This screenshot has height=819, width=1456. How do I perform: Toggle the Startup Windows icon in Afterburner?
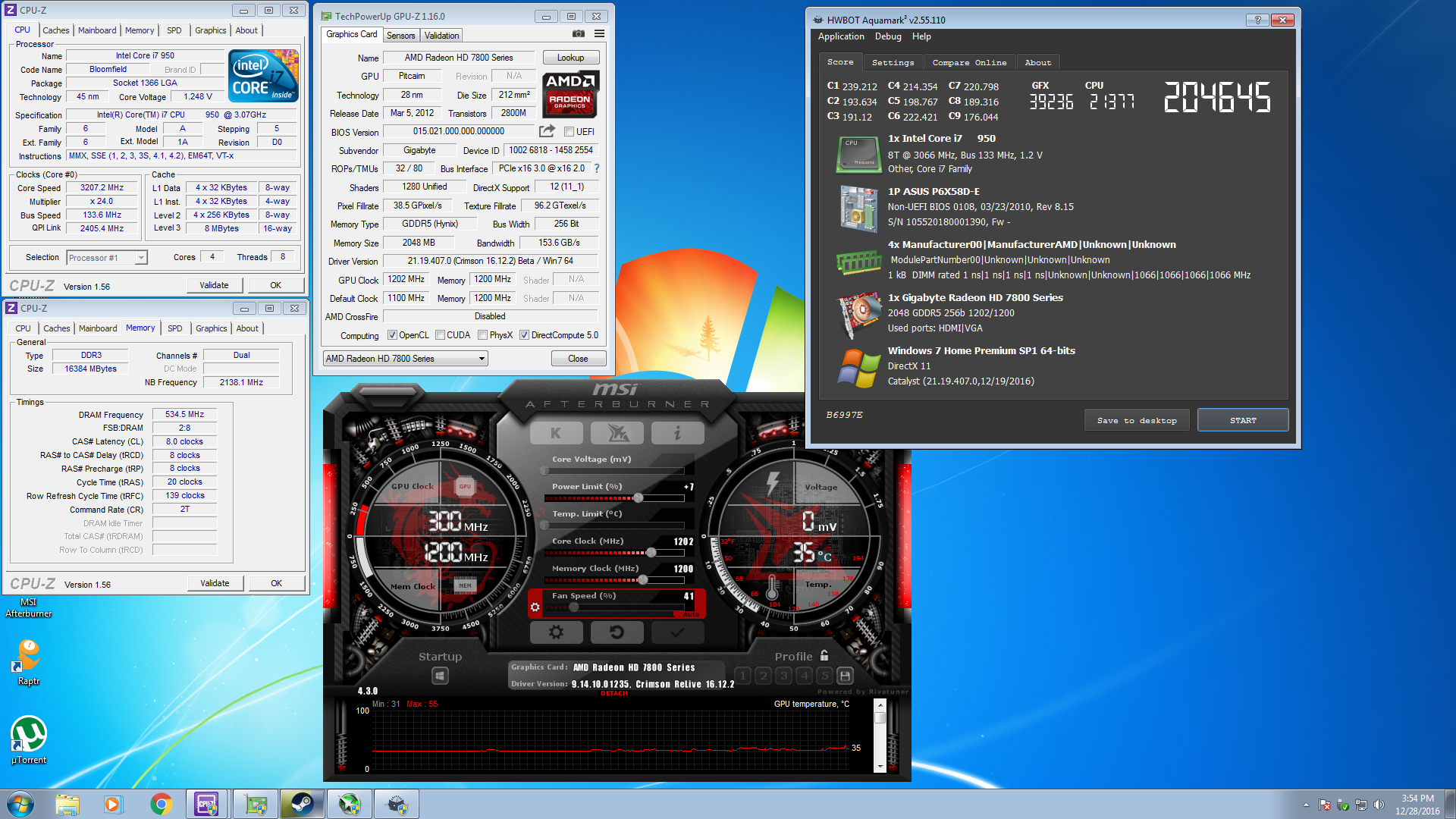[440, 675]
